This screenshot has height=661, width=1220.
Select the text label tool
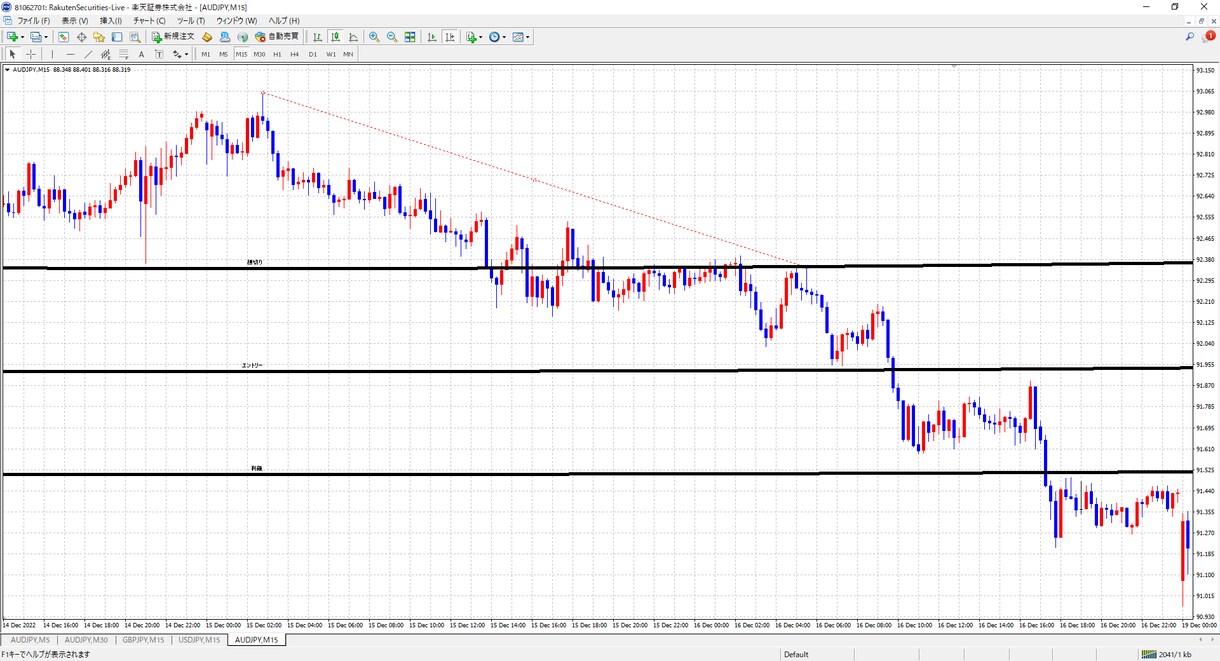[141, 54]
